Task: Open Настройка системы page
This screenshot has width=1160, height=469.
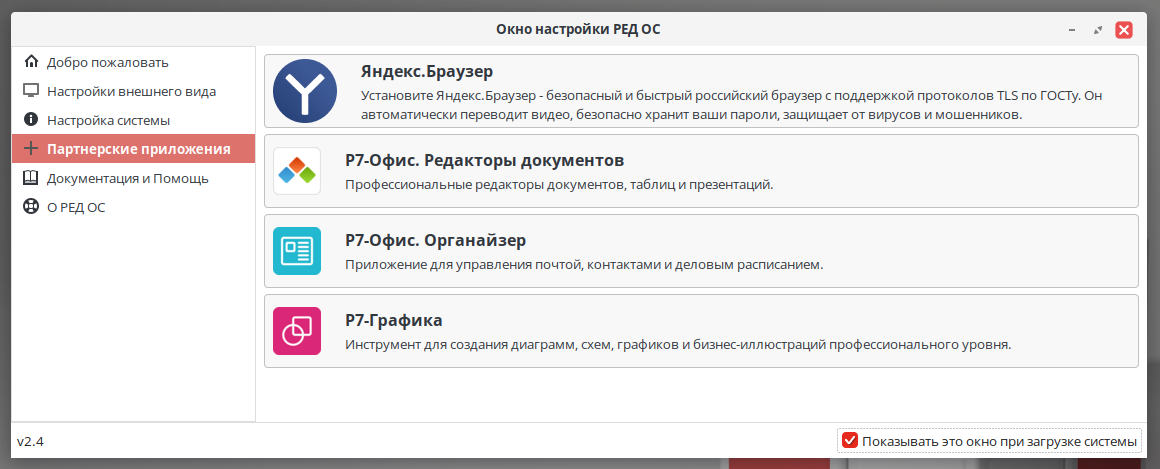Action: click(133, 120)
